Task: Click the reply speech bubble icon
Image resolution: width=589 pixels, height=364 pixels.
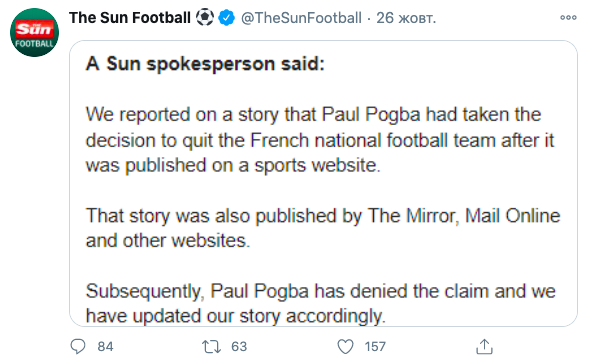Action: coord(78,346)
